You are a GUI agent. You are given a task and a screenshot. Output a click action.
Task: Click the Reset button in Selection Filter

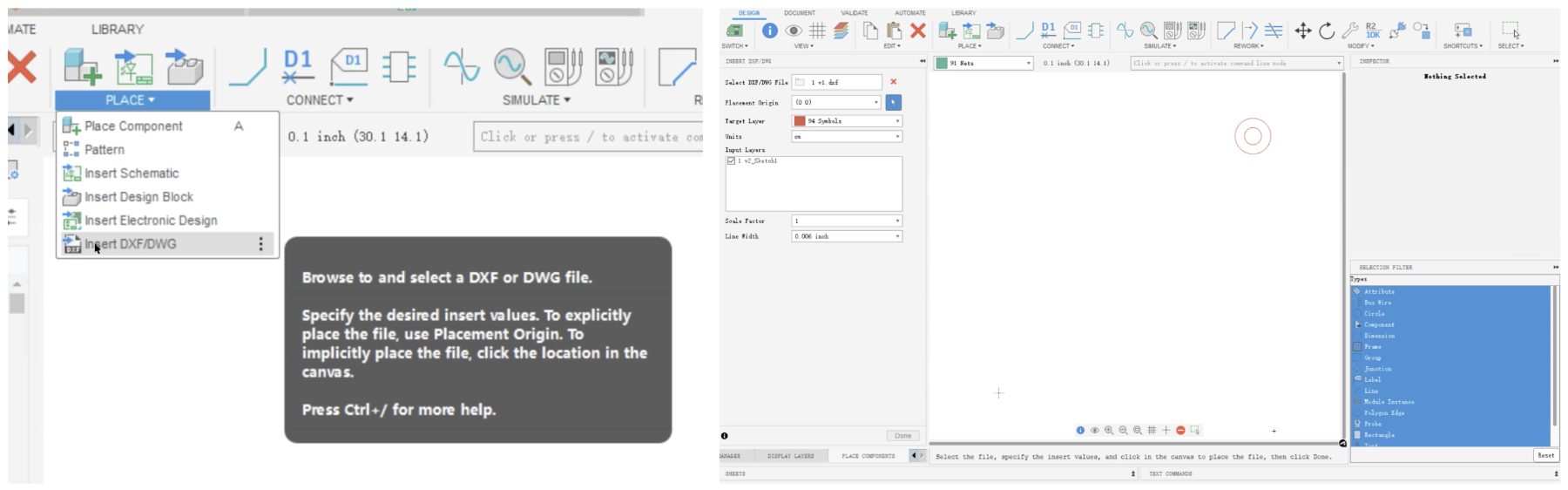coord(1545,455)
